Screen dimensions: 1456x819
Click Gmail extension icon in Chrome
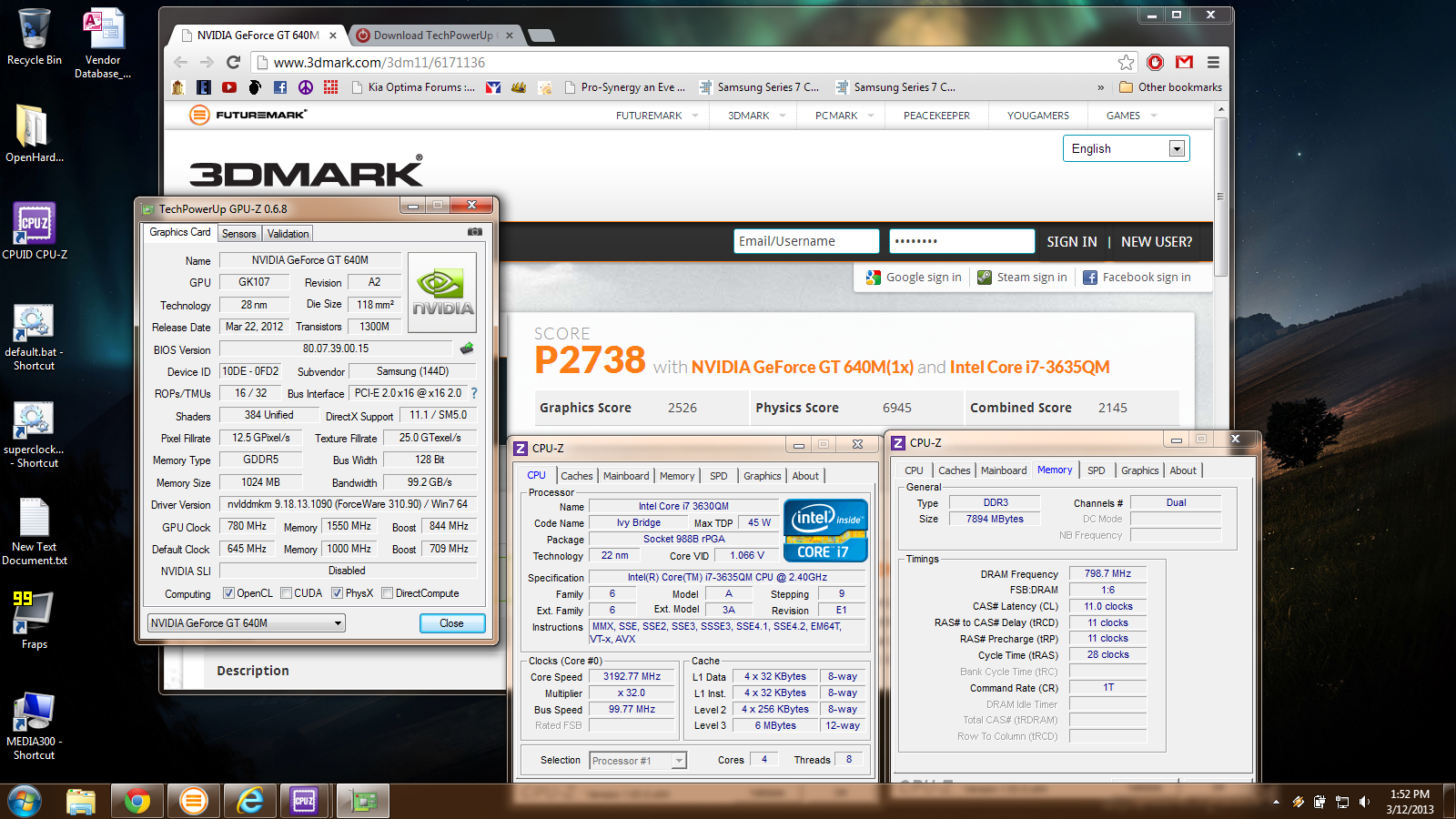[x=1184, y=62]
